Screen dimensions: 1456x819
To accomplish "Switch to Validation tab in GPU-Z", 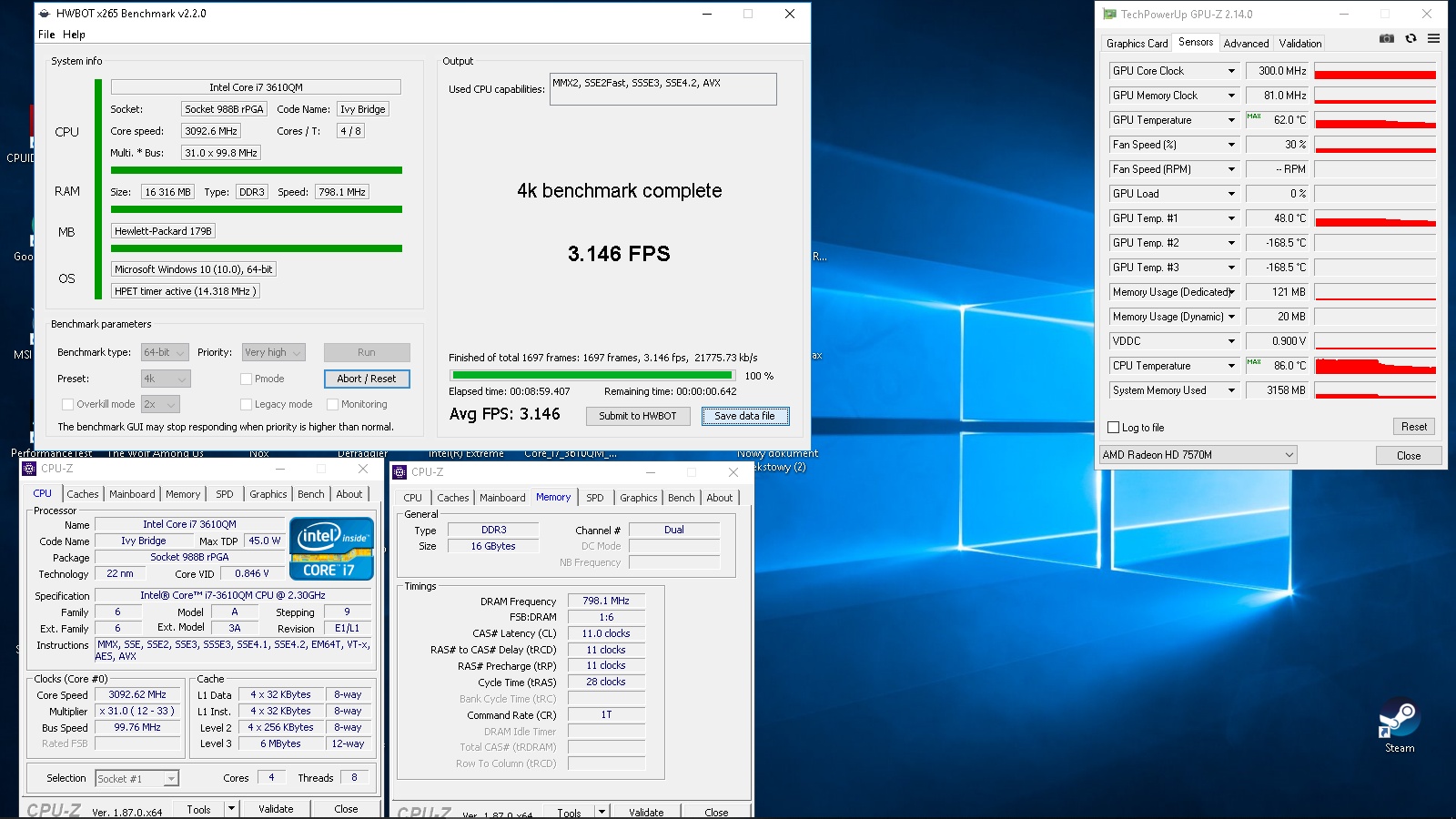I will pyautogui.click(x=1299, y=44).
